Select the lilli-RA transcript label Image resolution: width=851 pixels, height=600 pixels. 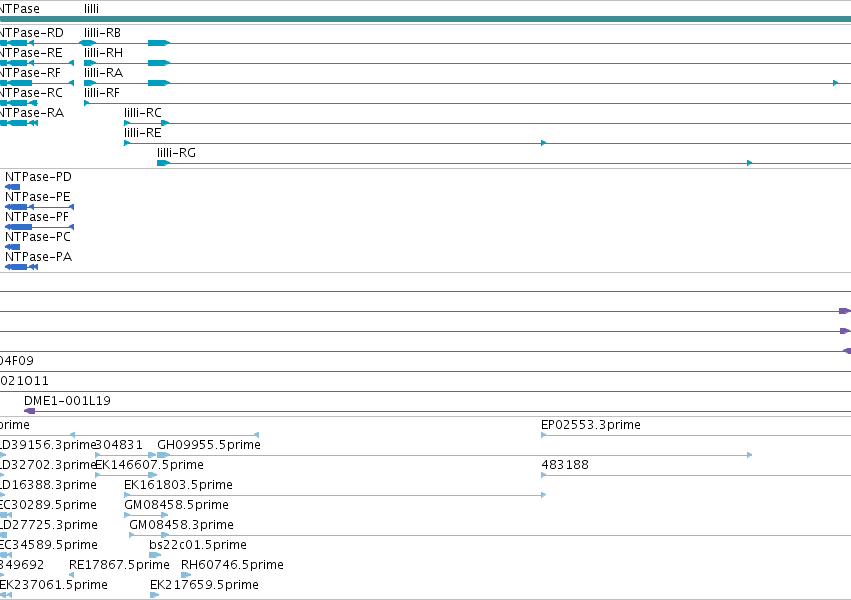tap(103, 73)
